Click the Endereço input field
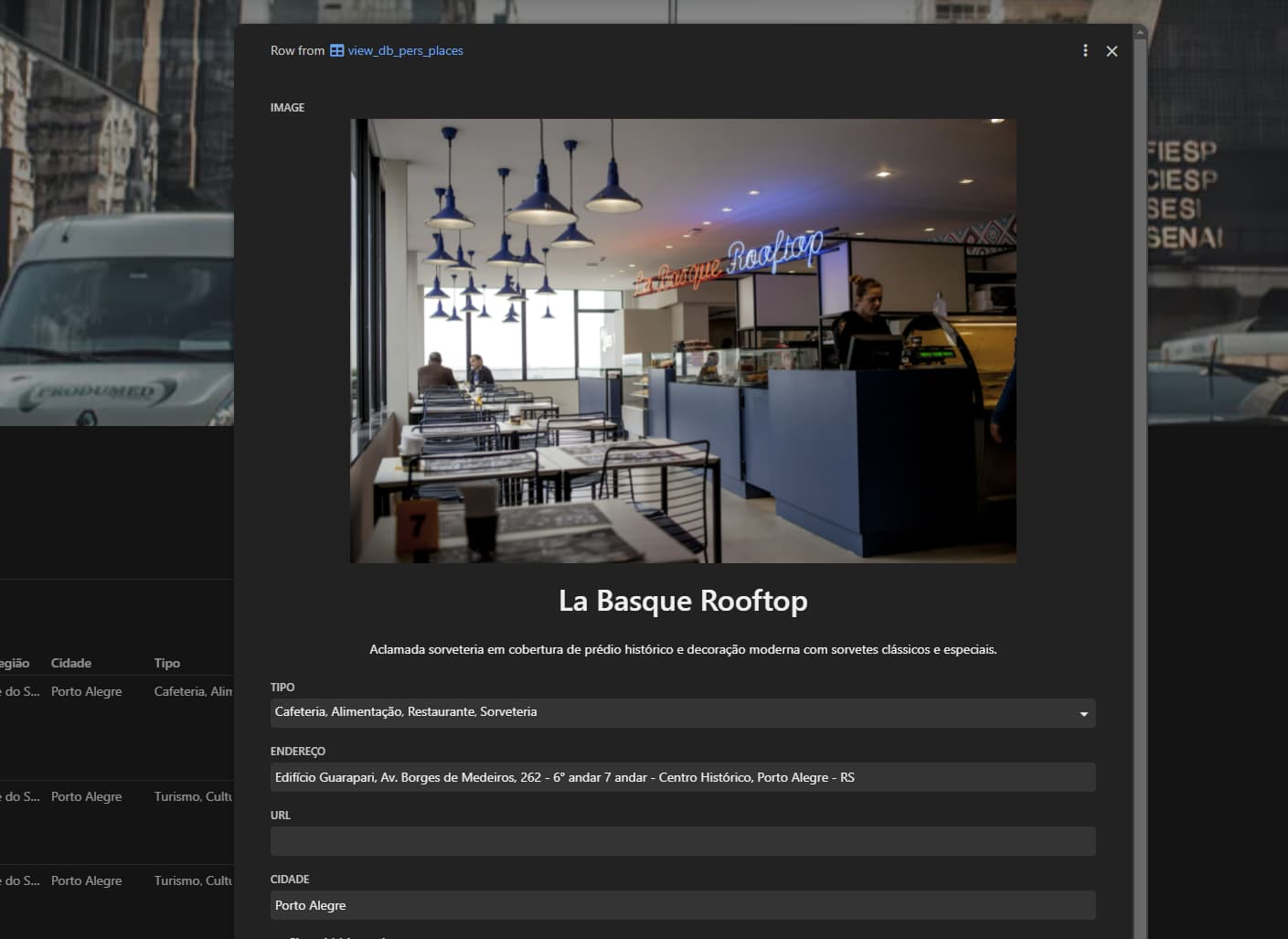Screen dimensions: 1288x939 [683, 777]
